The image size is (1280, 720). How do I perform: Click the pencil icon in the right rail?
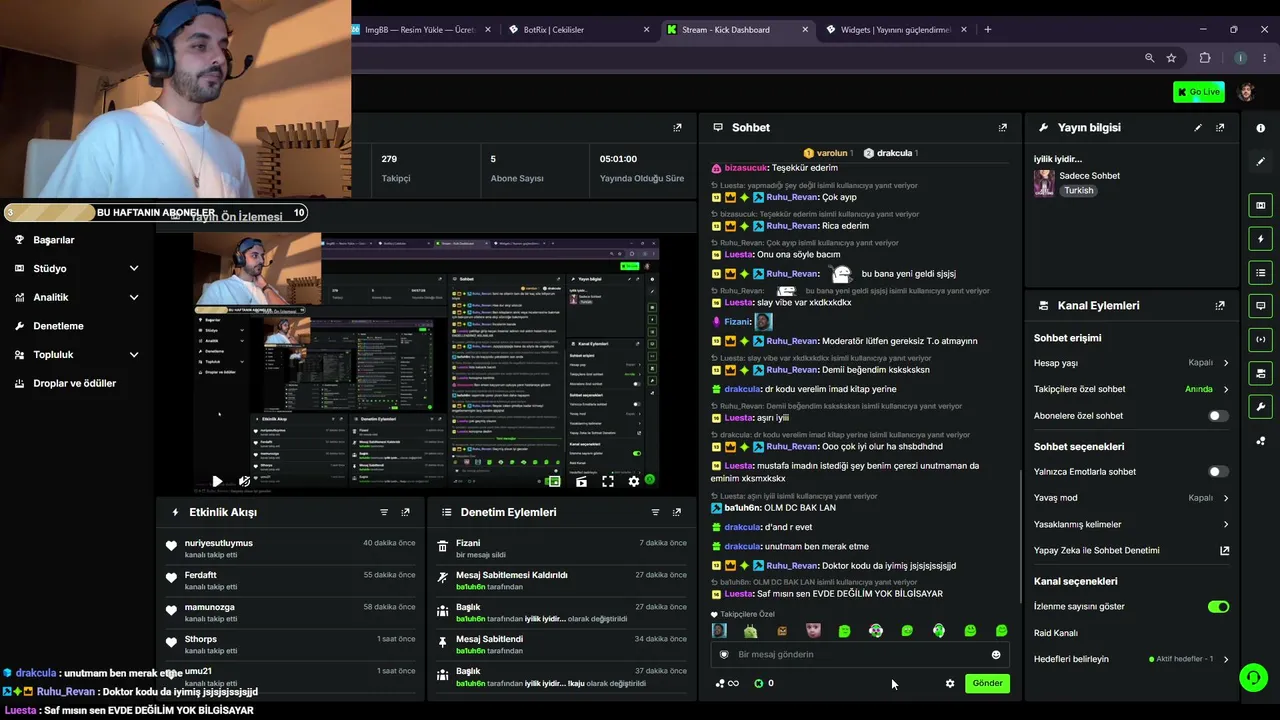1260,161
